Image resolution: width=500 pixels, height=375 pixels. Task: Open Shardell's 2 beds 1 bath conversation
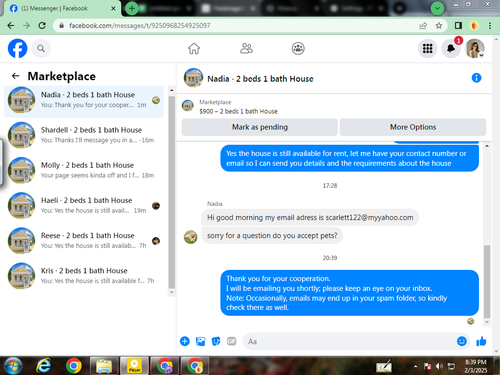(x=84, y=135)
